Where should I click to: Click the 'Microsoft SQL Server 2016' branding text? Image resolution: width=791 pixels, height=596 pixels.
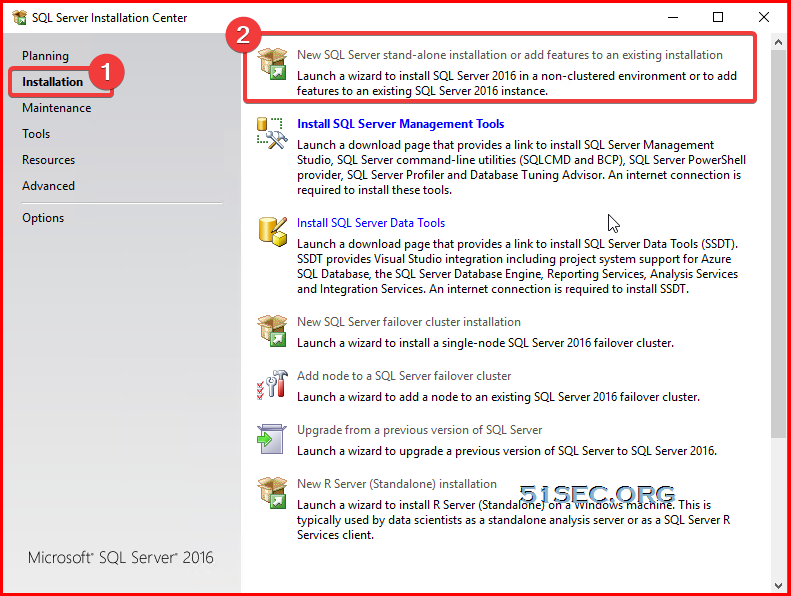[x=121, y=557]
